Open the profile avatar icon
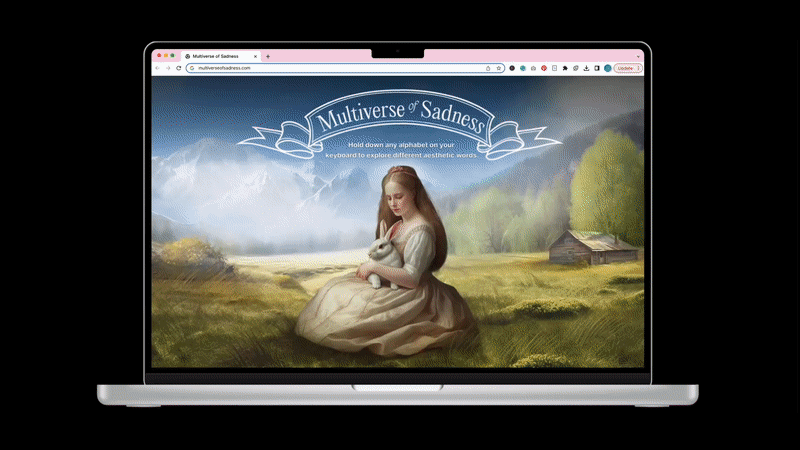The height and width of the screenshot is (450, 800). 608,68
